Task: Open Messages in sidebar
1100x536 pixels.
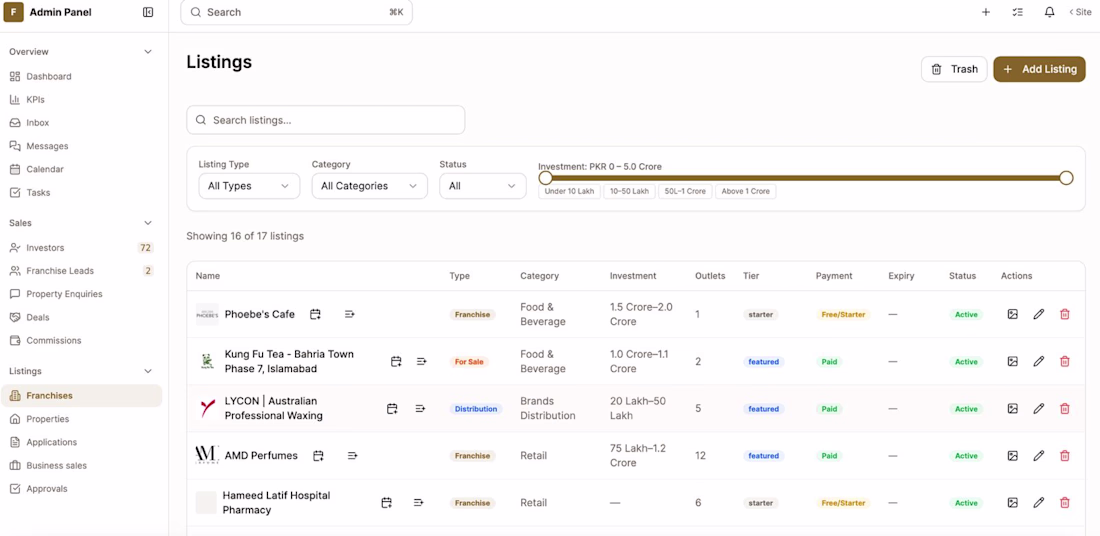Action: pos(81,146)
